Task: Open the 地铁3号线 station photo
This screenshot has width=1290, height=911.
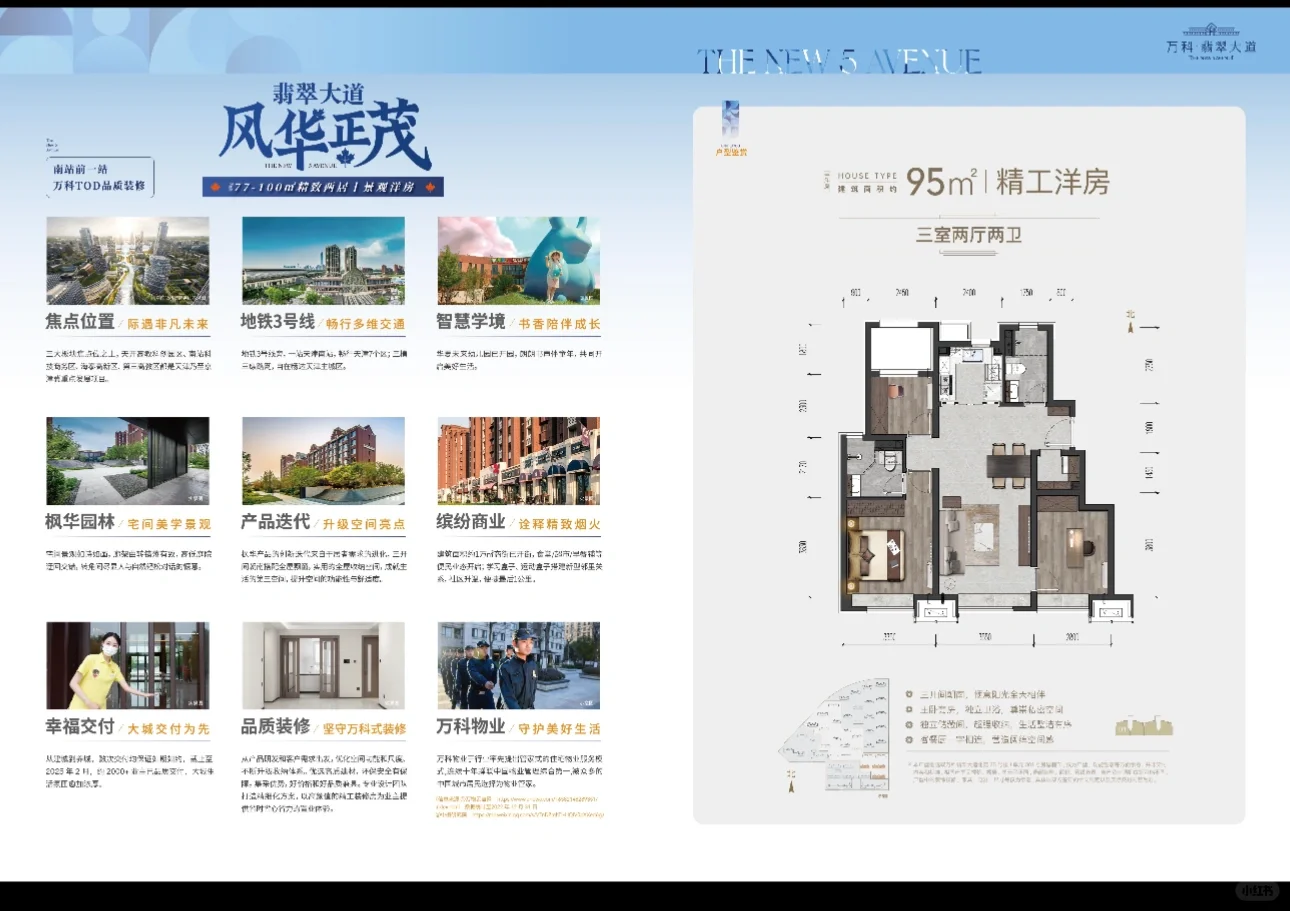Action: tap(323, 261)
